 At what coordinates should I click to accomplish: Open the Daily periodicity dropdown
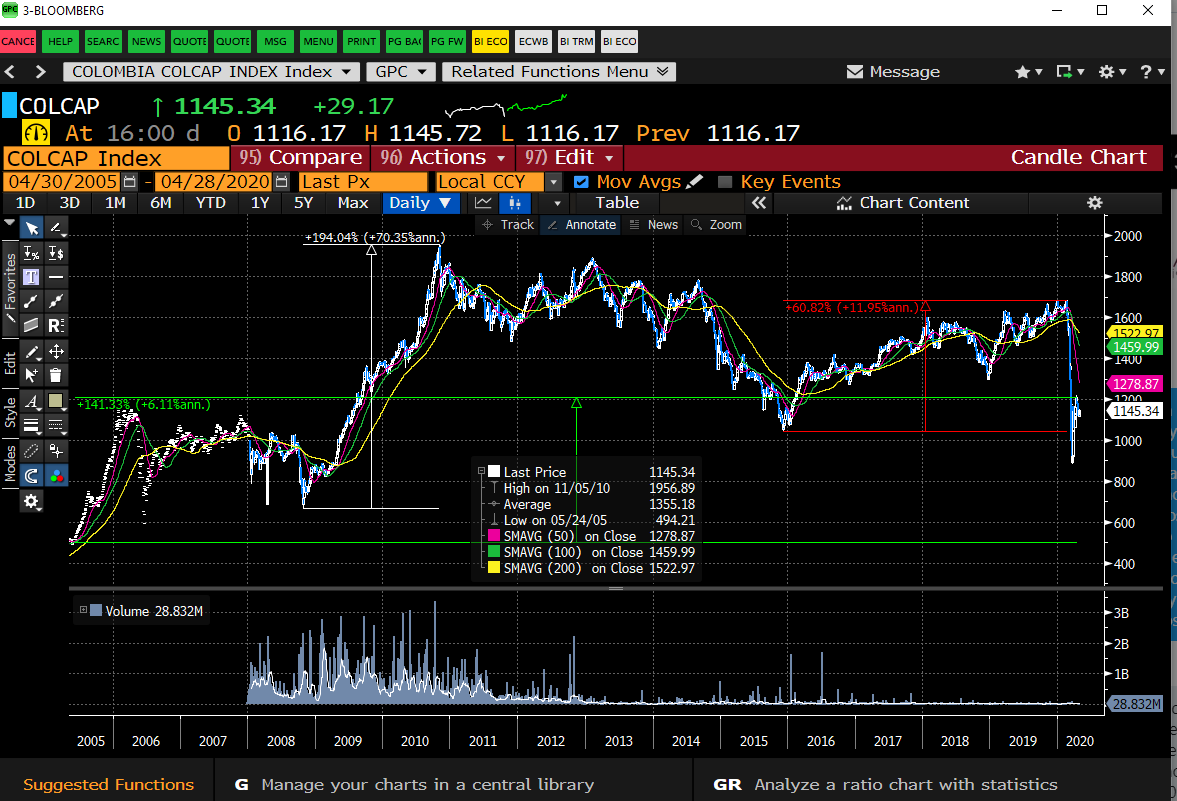[420, 203]
